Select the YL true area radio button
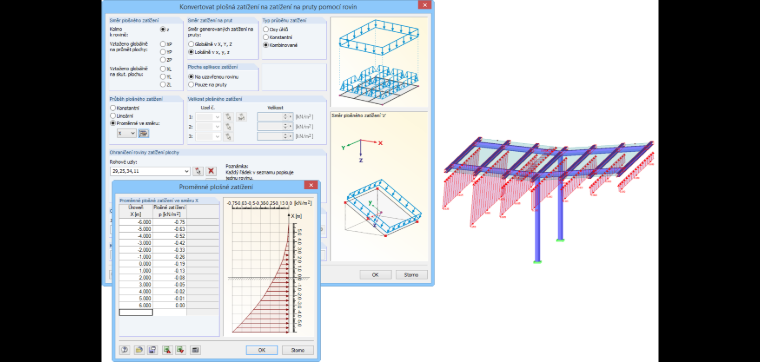 click(163, 77)
